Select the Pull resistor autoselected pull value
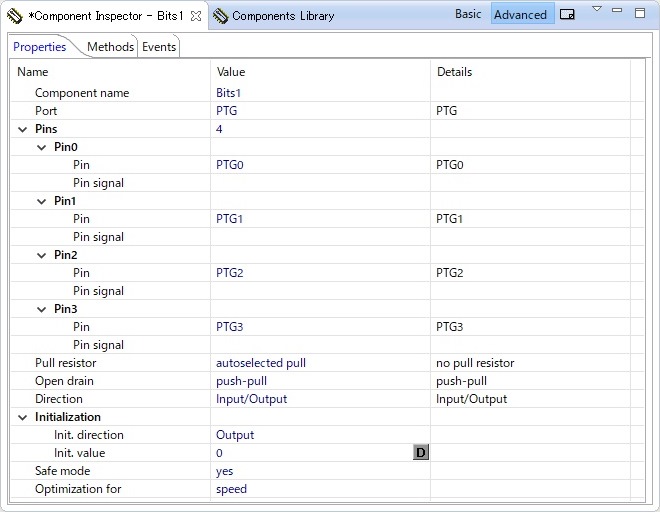This screenshot has height=512, width=660. pos(261,363)
